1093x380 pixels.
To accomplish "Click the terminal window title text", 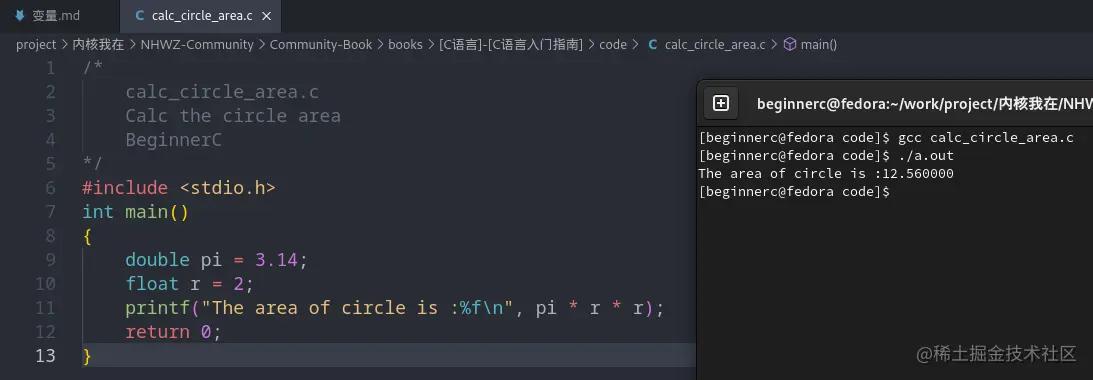I will point(924,104).
